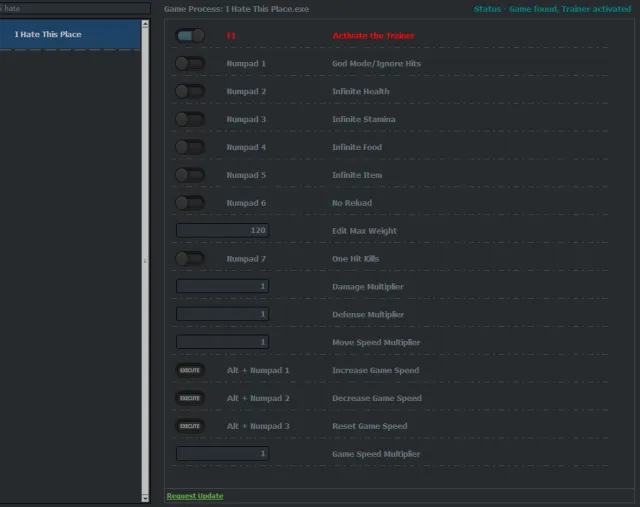Toggle the Infinite Item switch
The image size is (640, 507).
pos(190,176)
